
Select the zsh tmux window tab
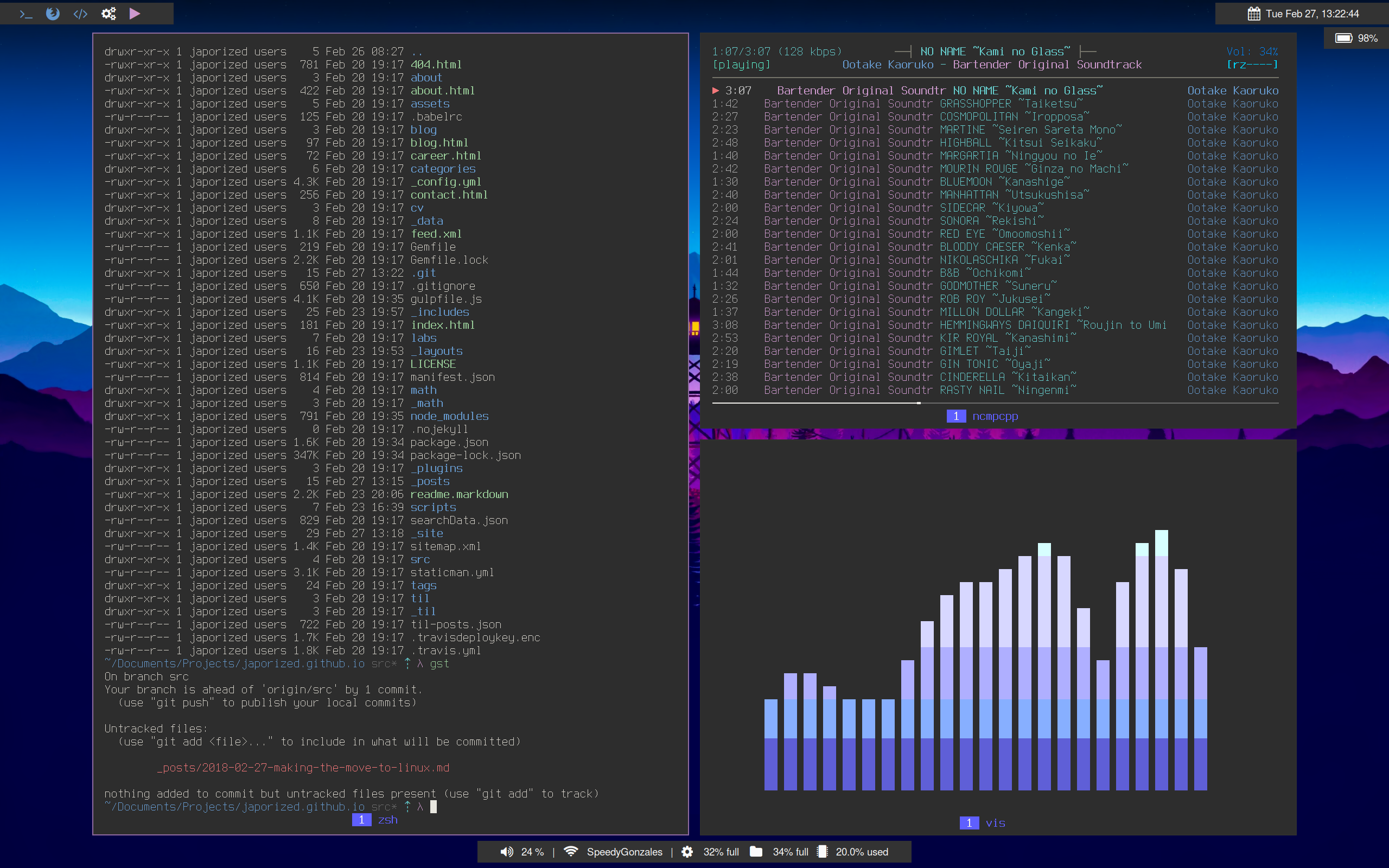pos(387,820)
